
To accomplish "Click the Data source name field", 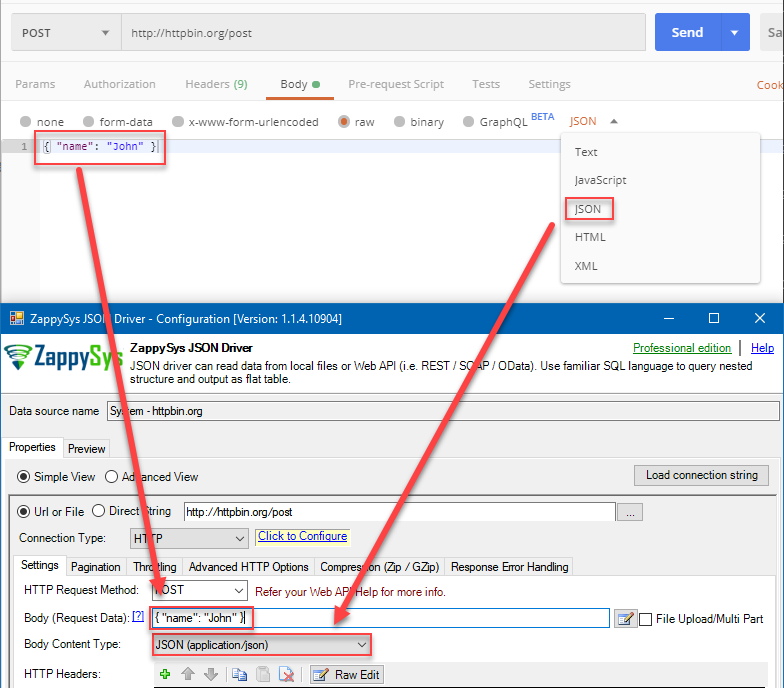I will [x=443, y=411].
